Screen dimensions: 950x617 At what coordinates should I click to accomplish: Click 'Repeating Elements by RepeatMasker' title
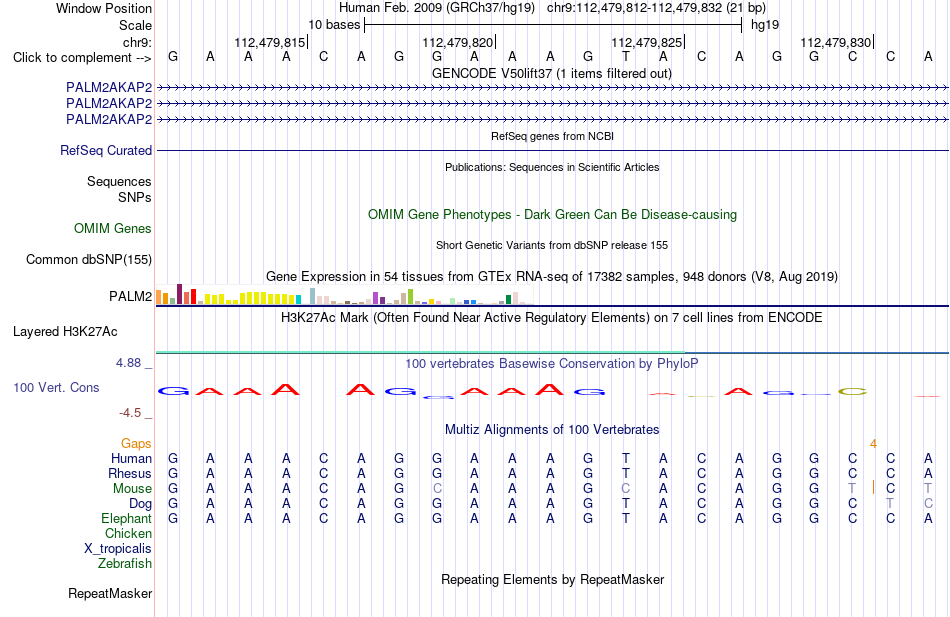coord(552,579)
